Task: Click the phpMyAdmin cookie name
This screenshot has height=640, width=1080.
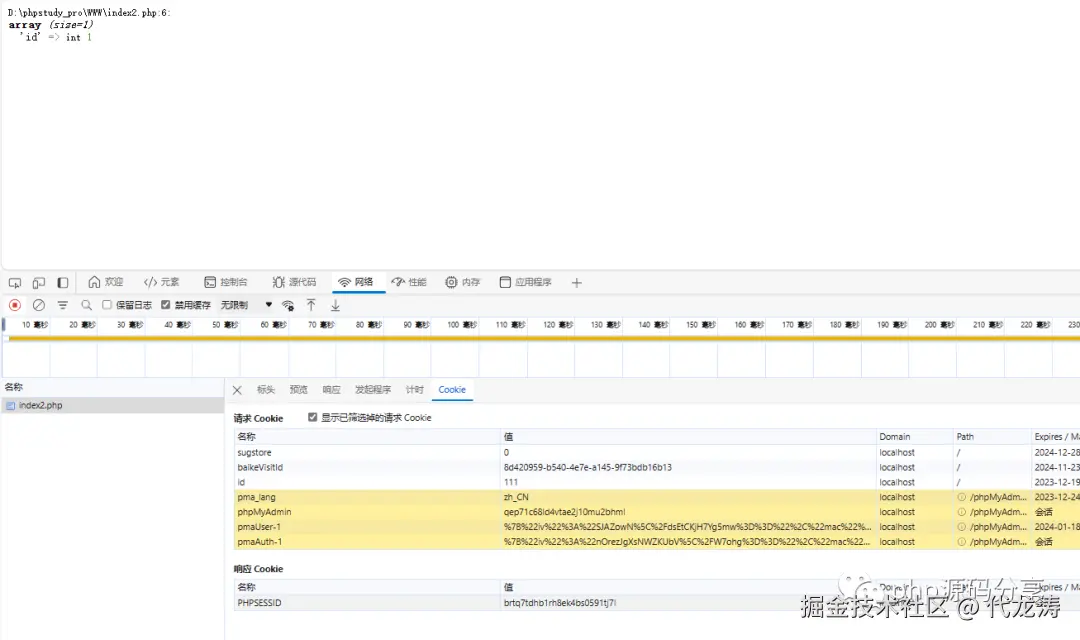Action: coord(264,512)
